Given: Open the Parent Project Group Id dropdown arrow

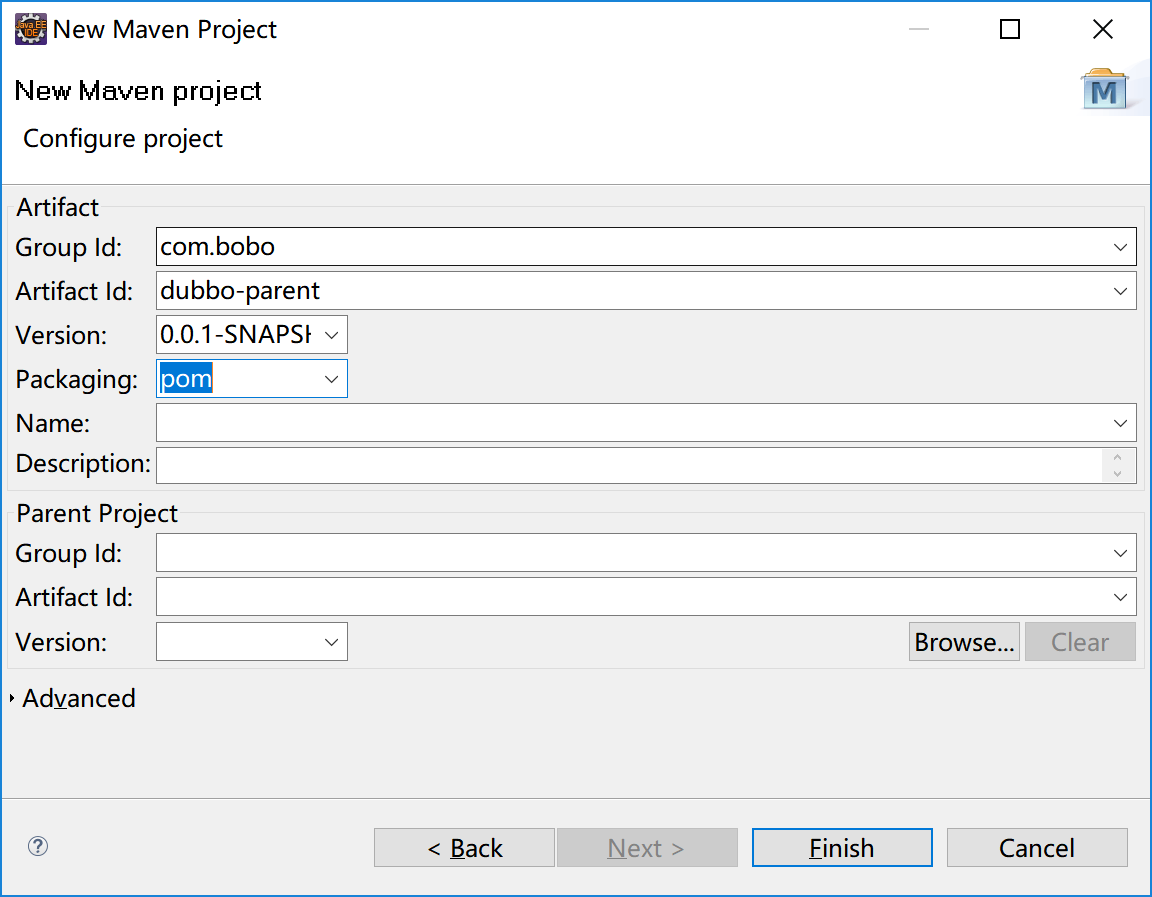Looking at the screenshot, I should pyautogui.click(x=1120, y=553).
